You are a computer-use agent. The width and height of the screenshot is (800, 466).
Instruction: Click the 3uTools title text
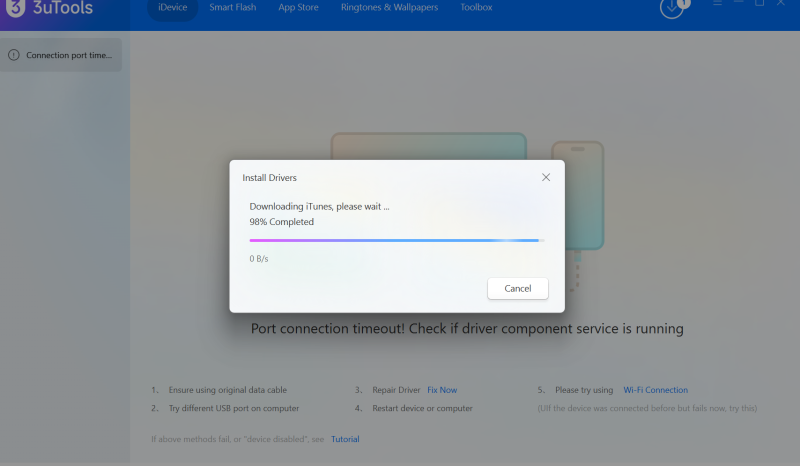[63, 8]
